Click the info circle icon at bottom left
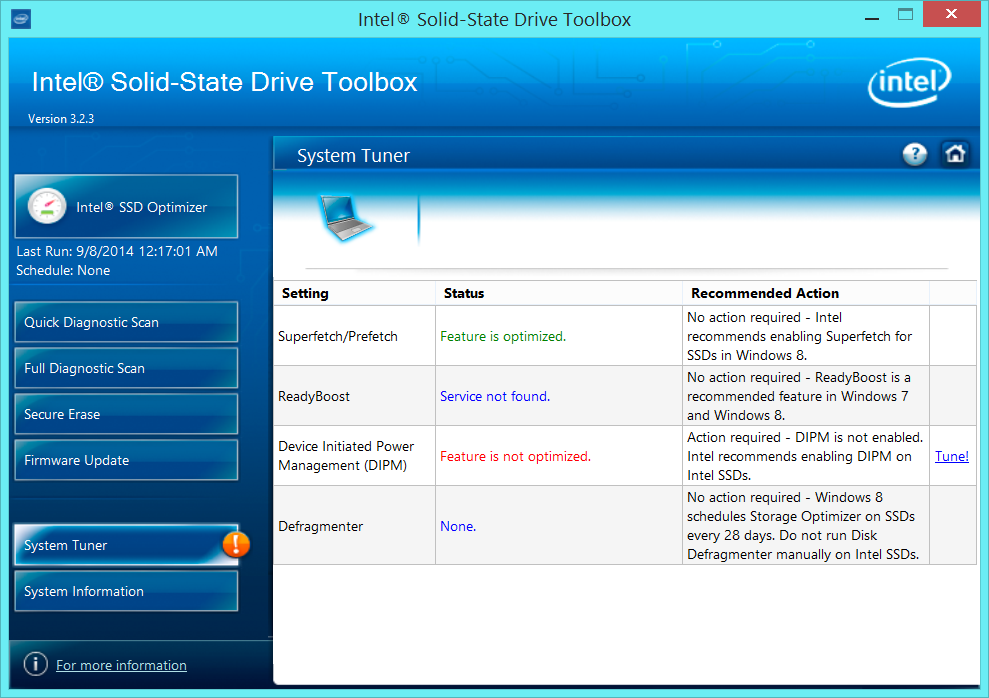The width and height of the screenshot is (989, 698). [x=35, y=664]
